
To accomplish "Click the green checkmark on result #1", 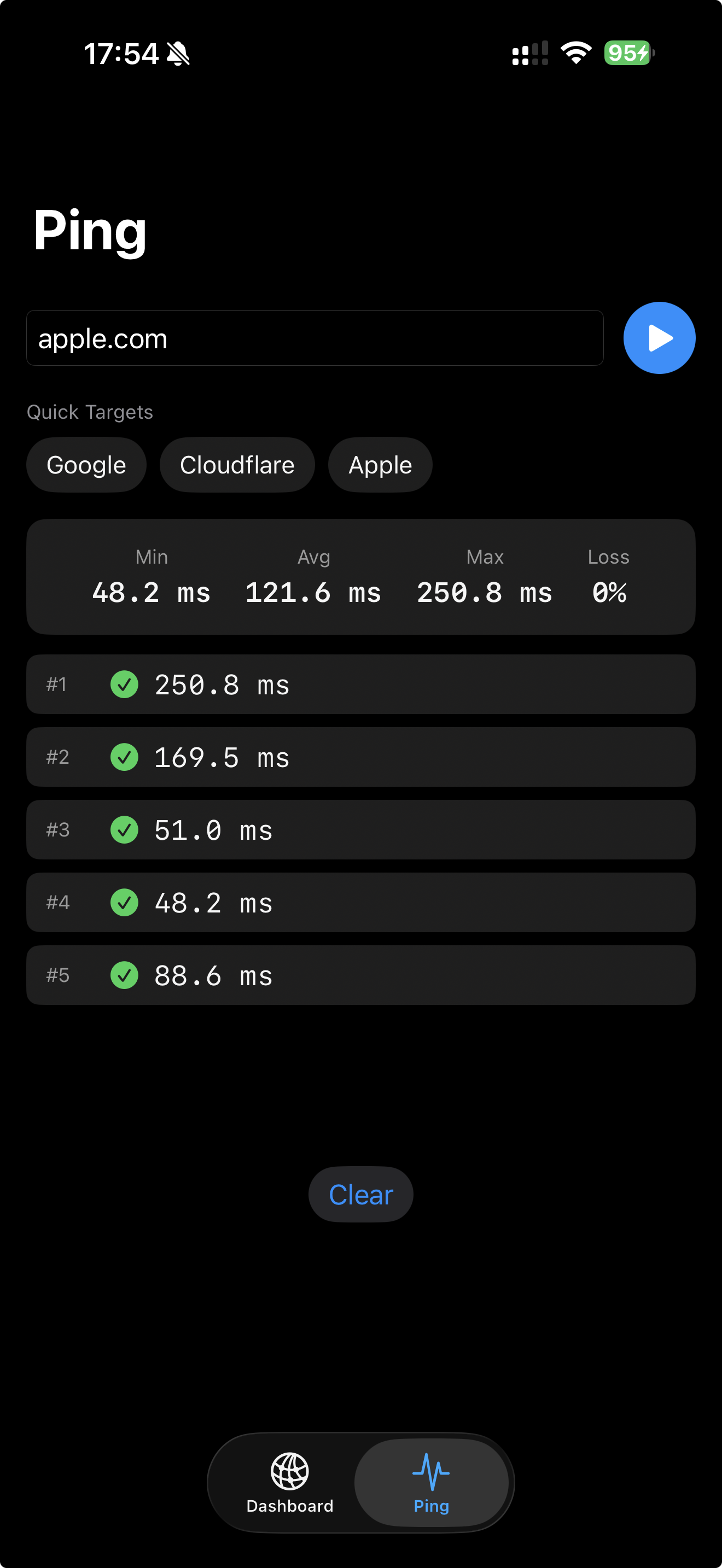I will (124, 684).
